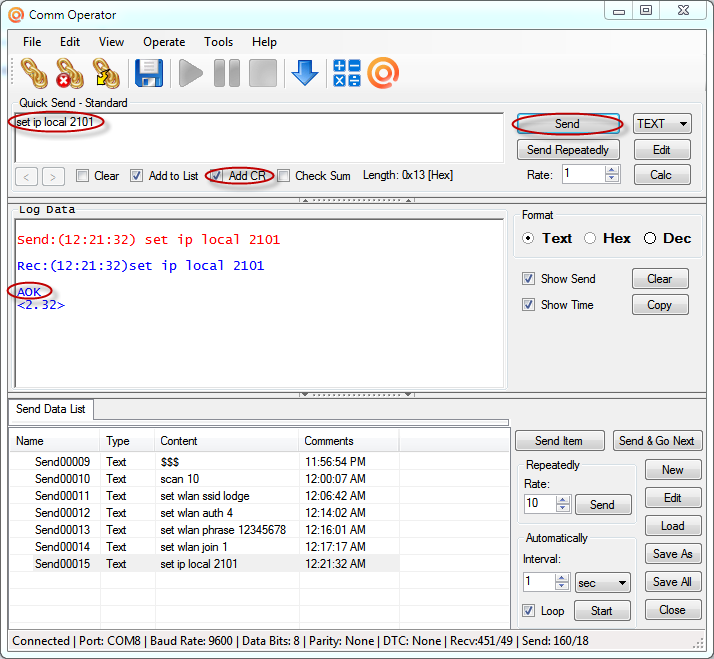Toggle the Show Time checkbox
Image resolution: width=714 pixels, height=659 pixels.
(528, 305)
